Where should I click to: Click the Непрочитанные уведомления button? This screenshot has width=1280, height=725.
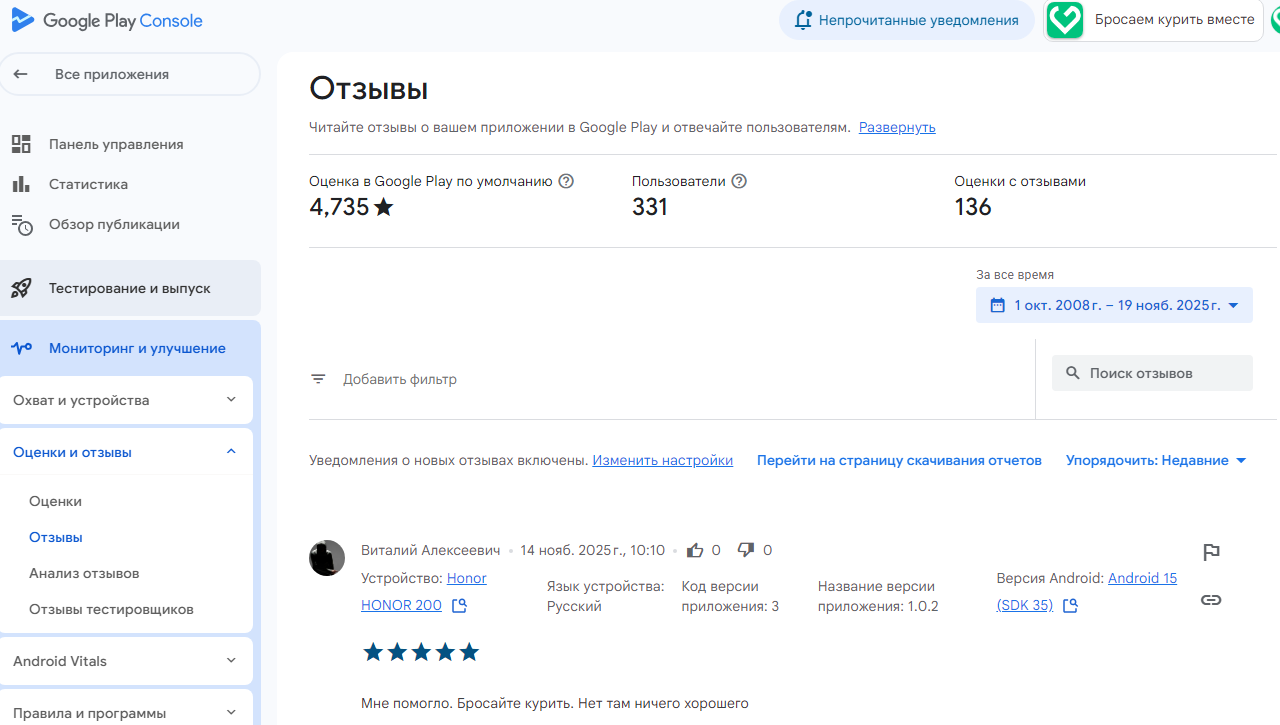907,20
